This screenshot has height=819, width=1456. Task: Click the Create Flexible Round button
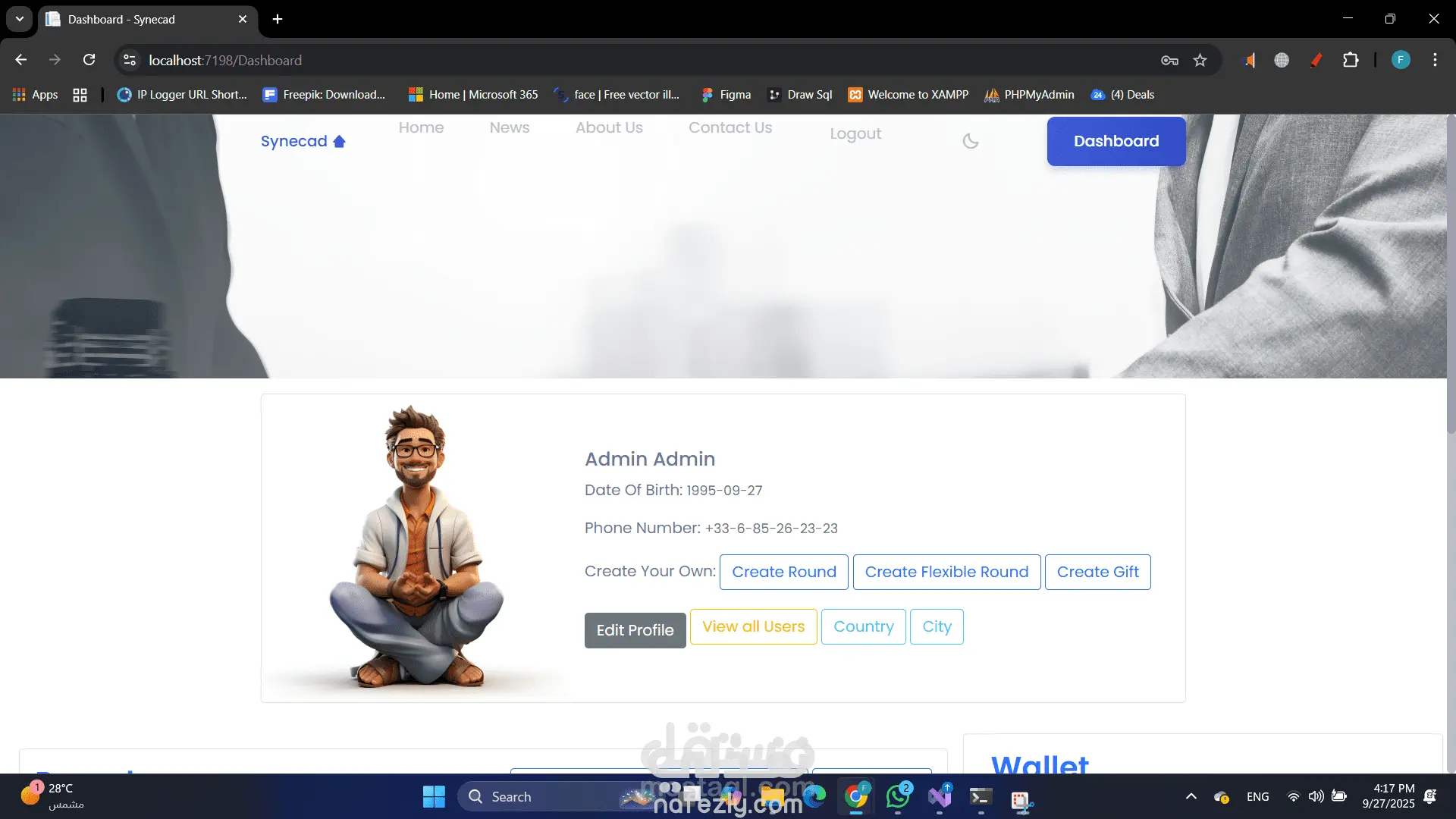946,572
